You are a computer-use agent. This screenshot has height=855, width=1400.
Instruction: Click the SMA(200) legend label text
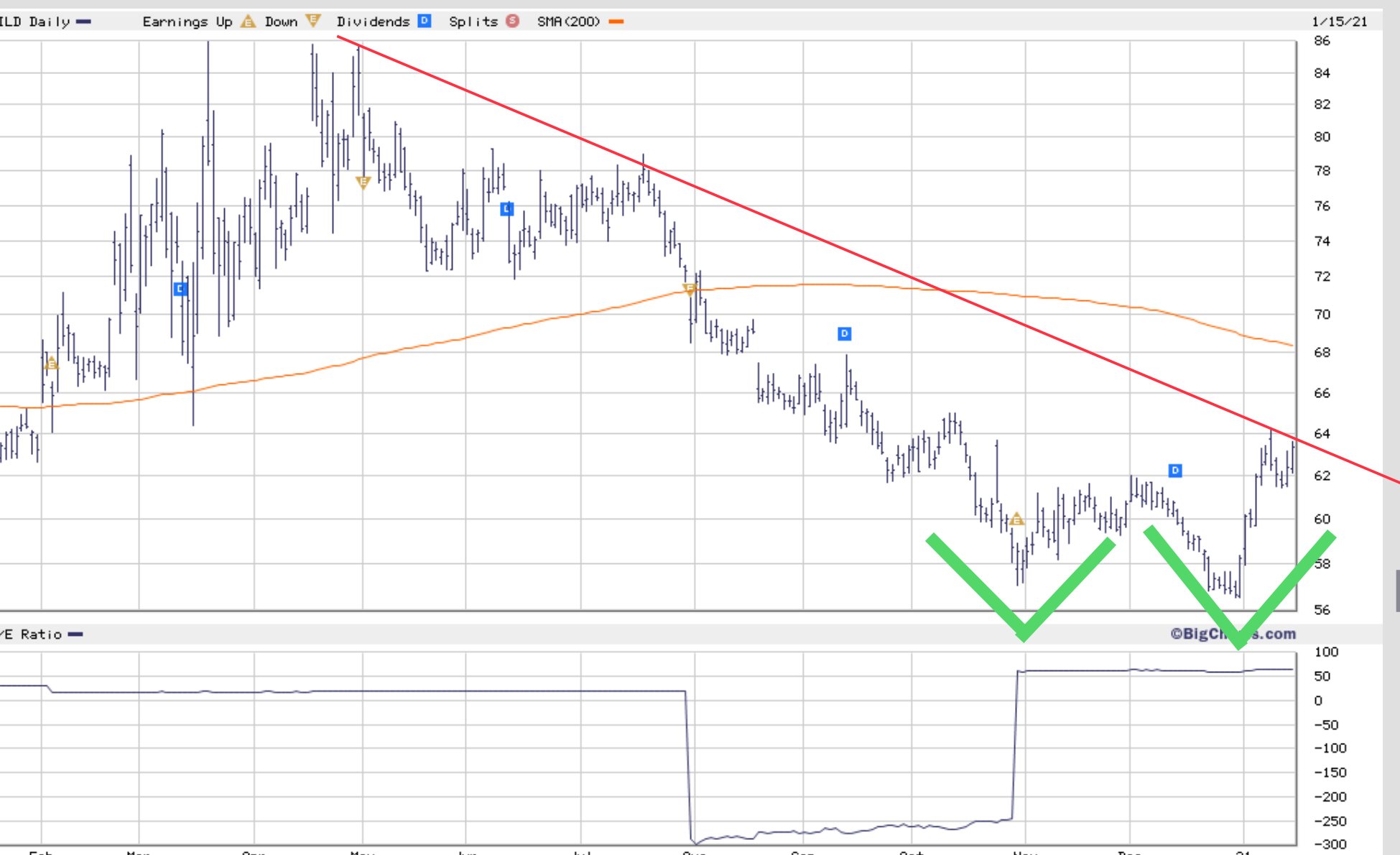568,22
